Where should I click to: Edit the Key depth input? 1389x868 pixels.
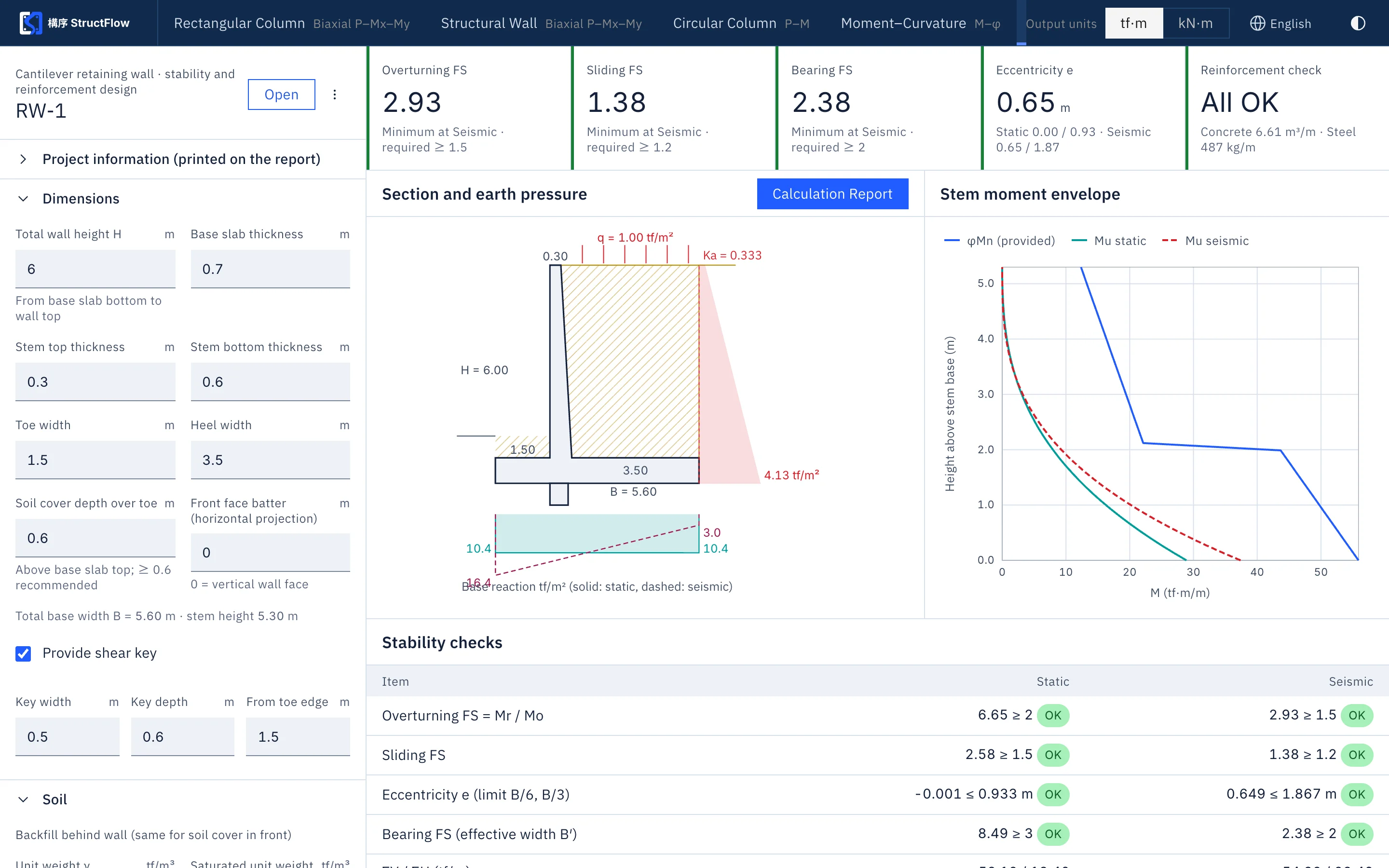(182, 736)
